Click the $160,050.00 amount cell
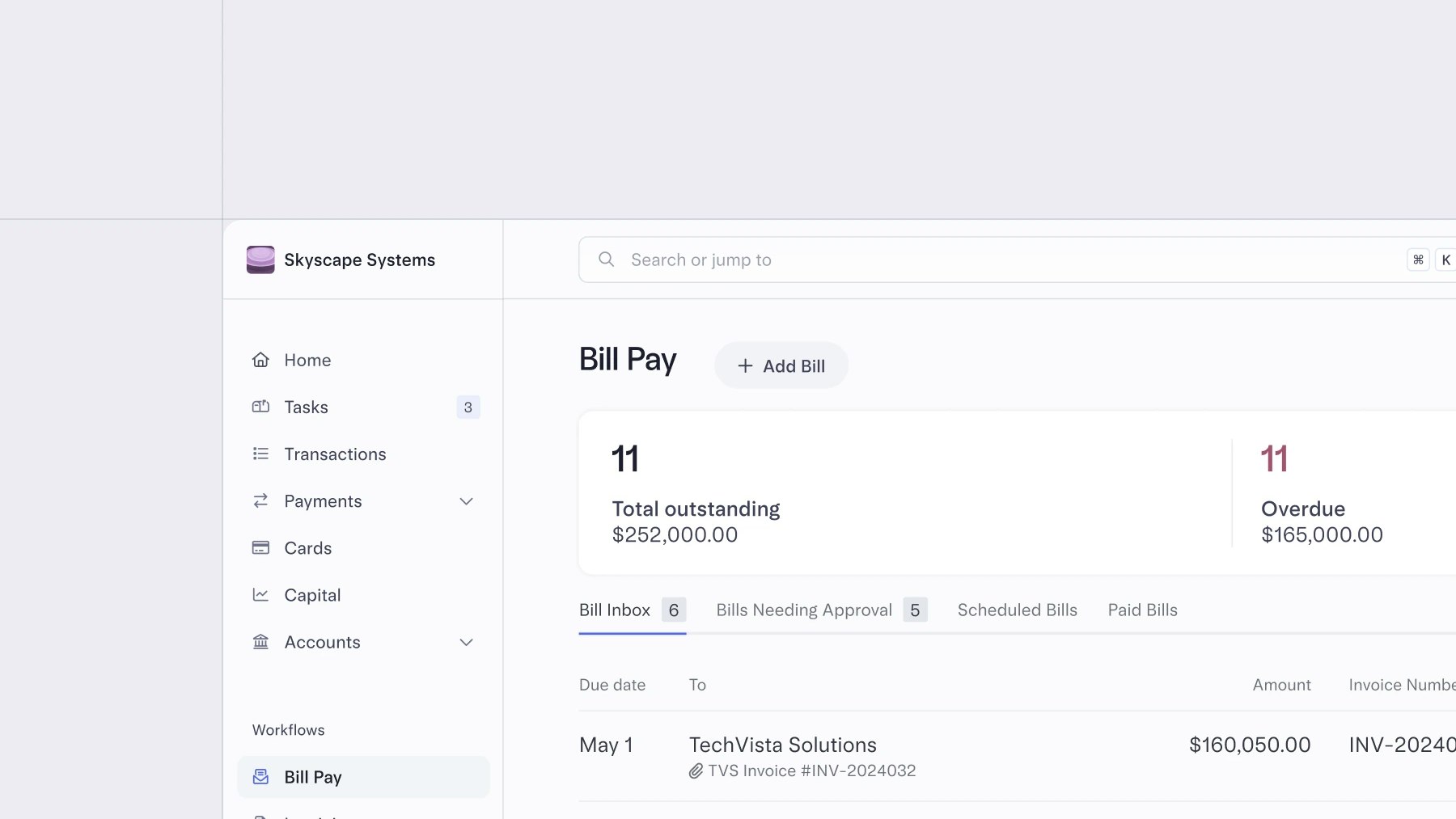 1250,745
